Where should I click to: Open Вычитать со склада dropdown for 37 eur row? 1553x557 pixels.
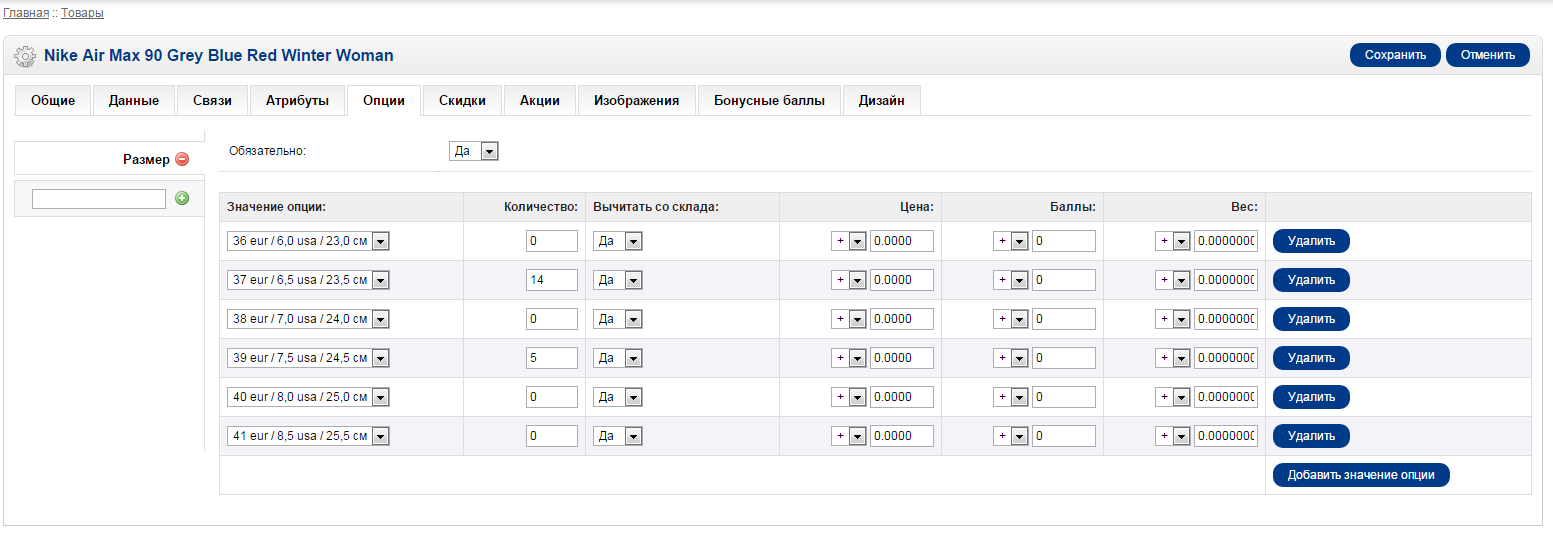point(617,280)
